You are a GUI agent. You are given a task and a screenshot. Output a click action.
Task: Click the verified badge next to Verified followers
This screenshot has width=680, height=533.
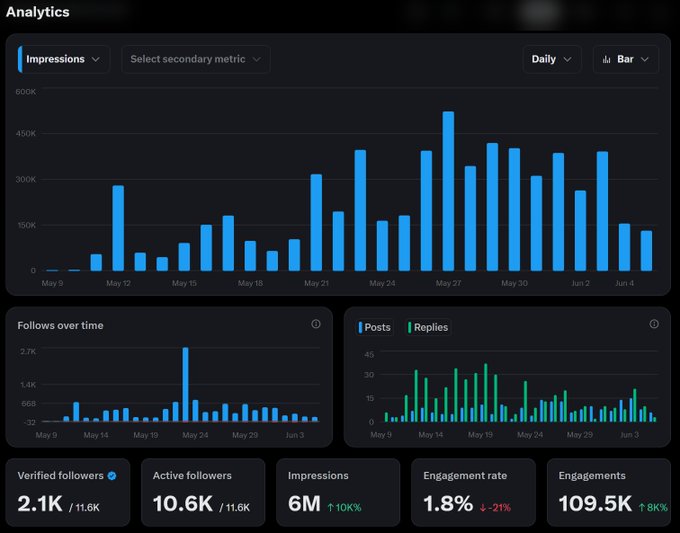(112, 476)
